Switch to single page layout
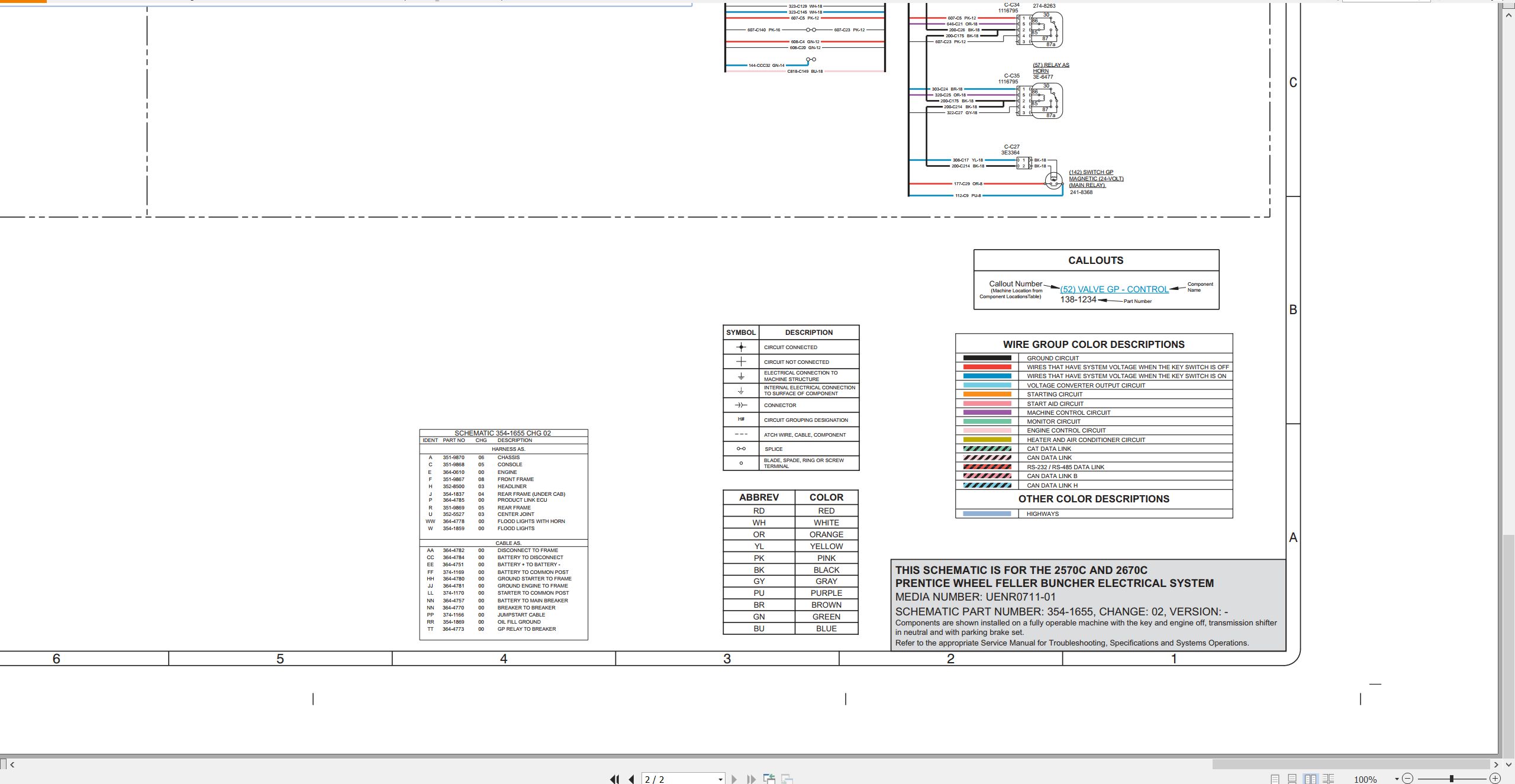This screenshot has height=784, width=1515. pyautogui.click(x=1275, y=779)
